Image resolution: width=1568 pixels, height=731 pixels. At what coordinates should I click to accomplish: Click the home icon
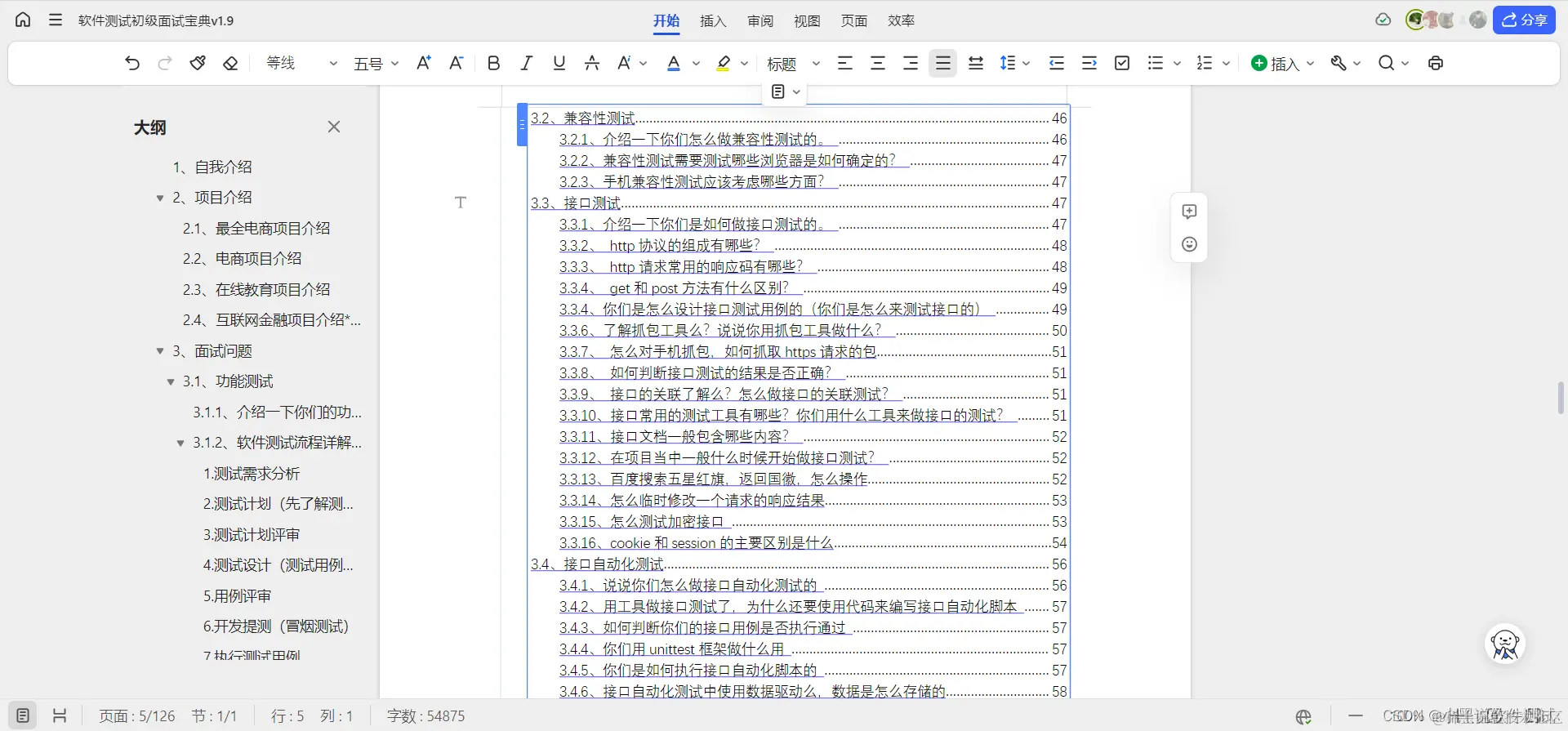pyautogui.click(x=23, y=20)
